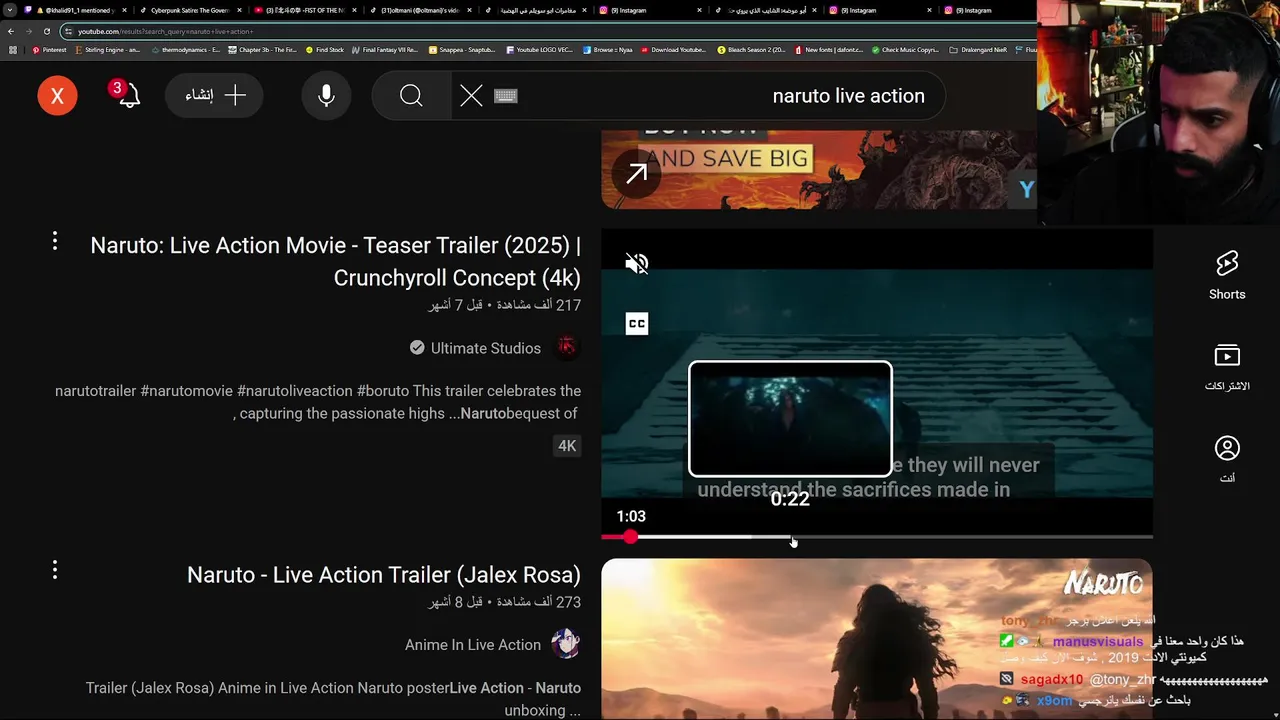Open 'Download Youtube...' bookmark
The image size is (1280, 720).
pyautogui.click(x=672, y=50)
